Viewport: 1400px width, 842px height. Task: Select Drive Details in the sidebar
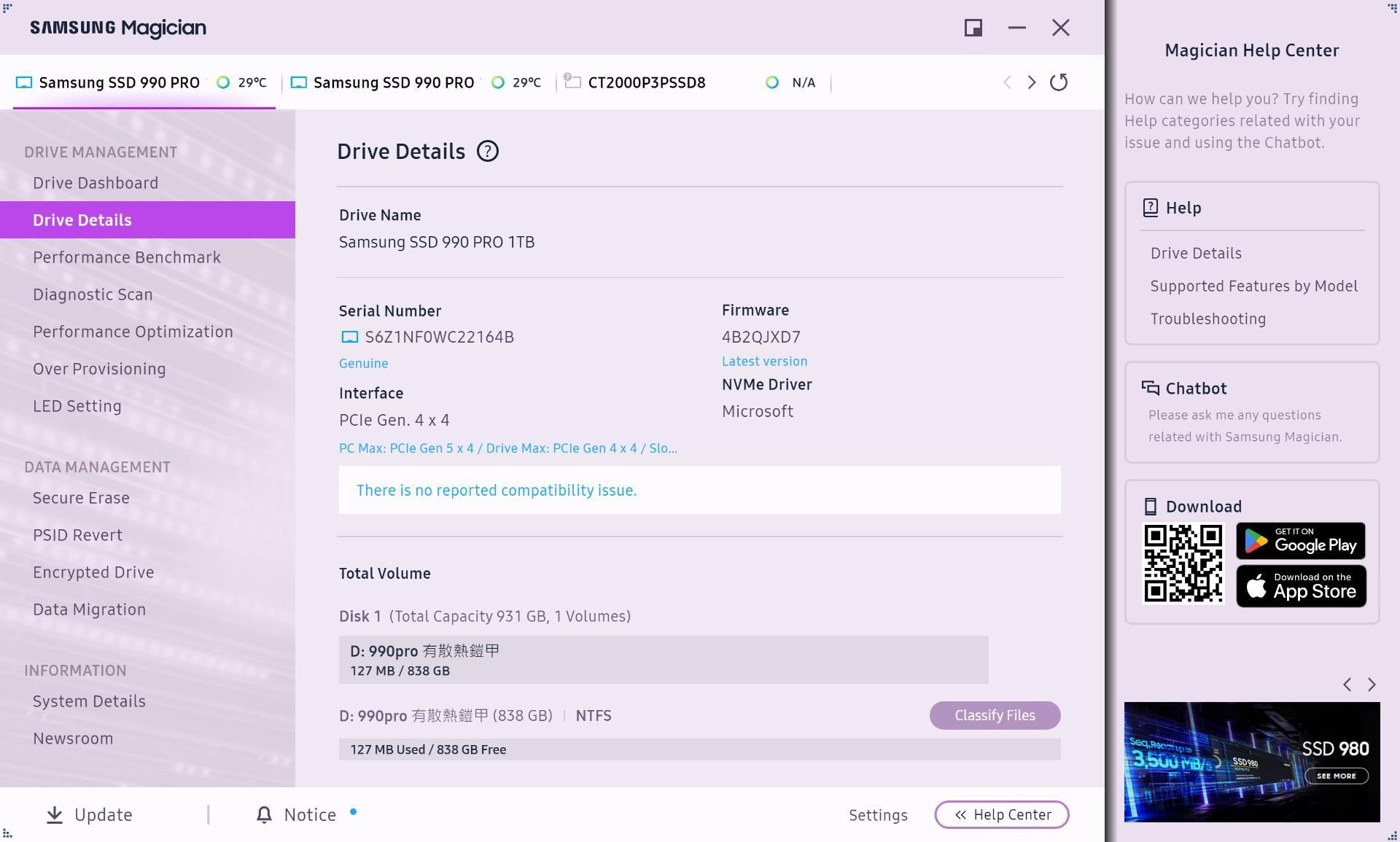[147, 219]
